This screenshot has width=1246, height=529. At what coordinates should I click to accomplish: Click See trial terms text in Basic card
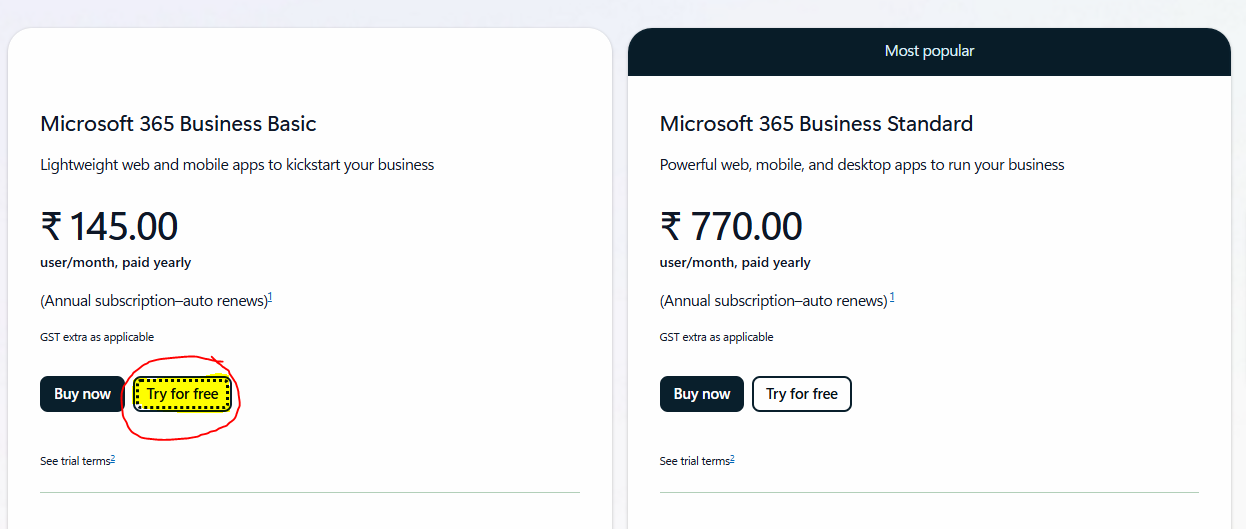[75, 461]
